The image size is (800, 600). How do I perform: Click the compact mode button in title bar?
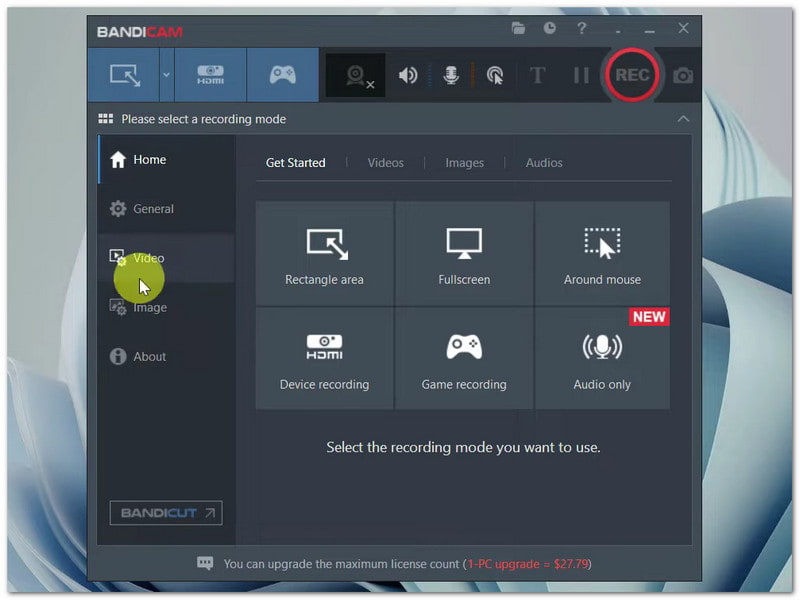pyautogui.click(x=618, y=31)
